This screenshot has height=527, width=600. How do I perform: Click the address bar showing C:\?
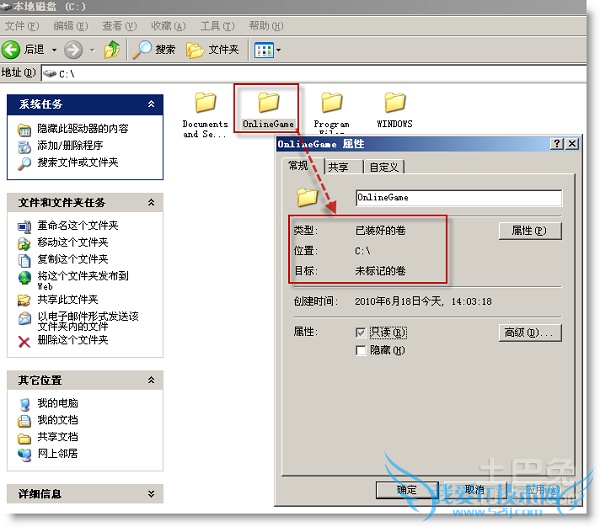(314, 73)
